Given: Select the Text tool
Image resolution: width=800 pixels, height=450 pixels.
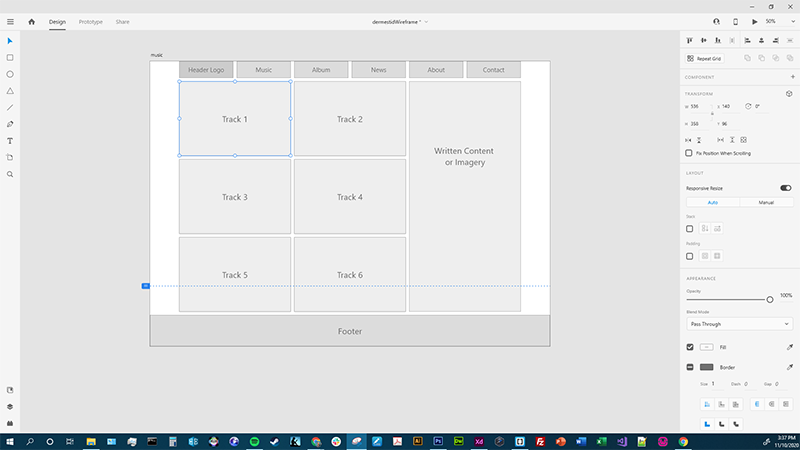Looking at the screenshot, I should click(10, 141).
